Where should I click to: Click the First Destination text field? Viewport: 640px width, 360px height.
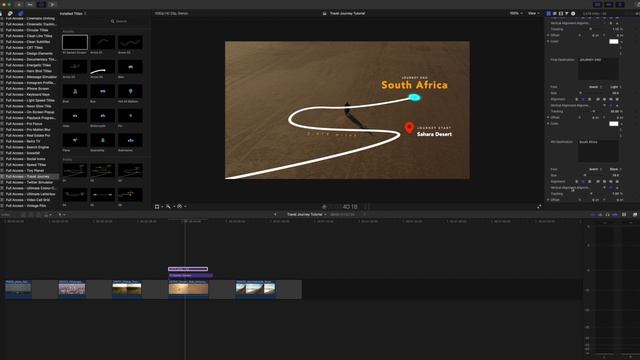pyautogui.click(x=598, y=69)
